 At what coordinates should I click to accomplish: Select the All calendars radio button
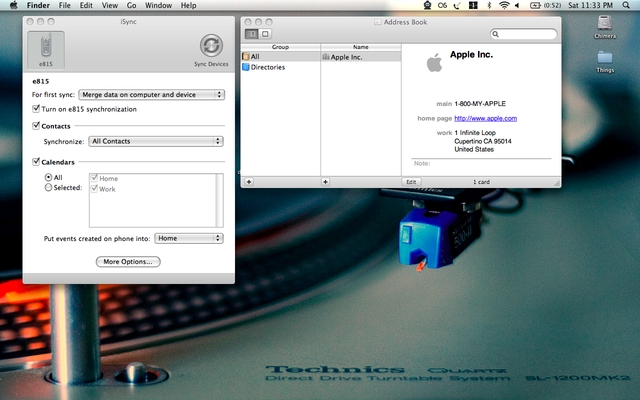pos(49,177)
